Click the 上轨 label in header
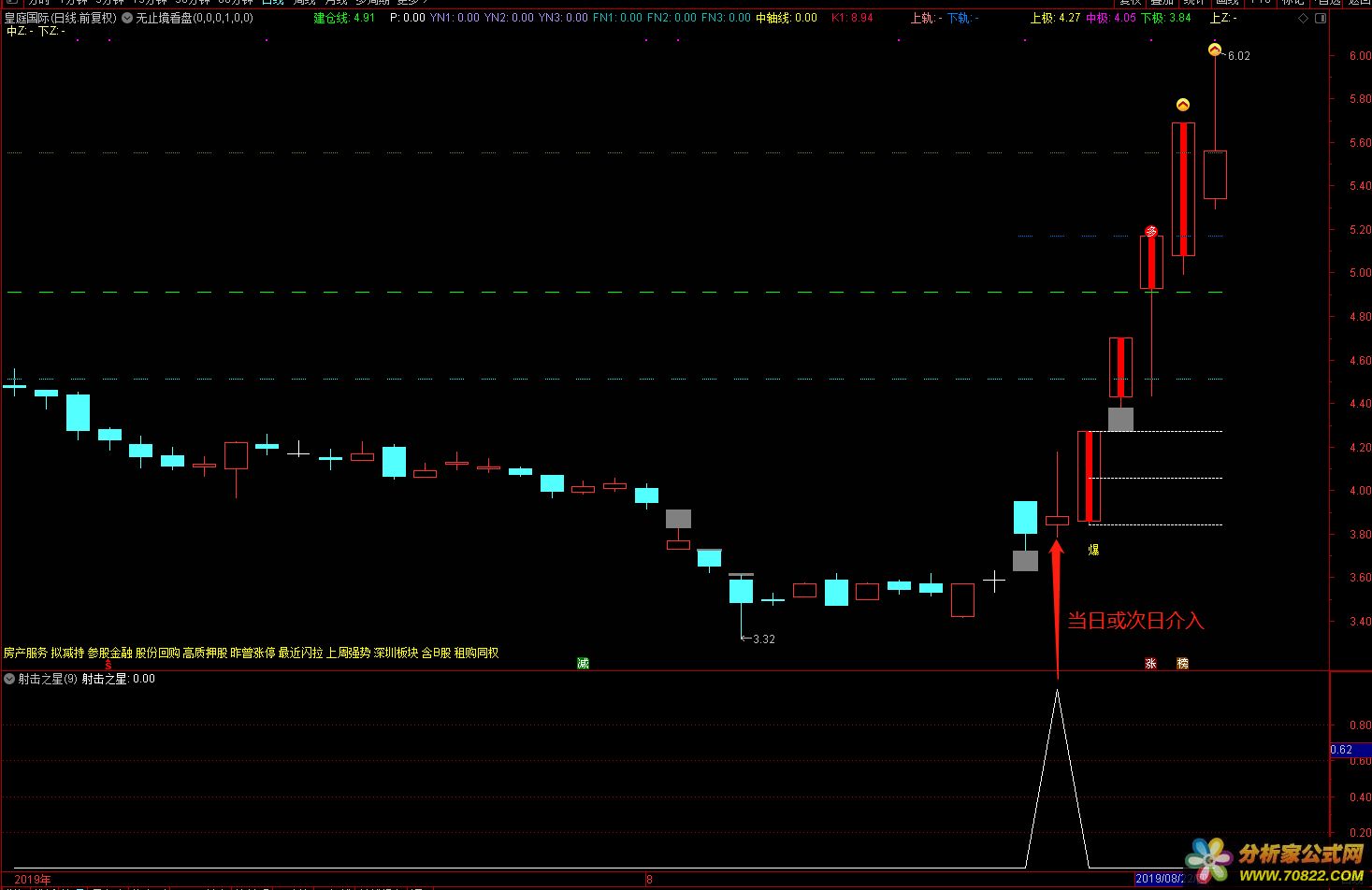This screenshot has width=1372, height=890. pos(926,18)
